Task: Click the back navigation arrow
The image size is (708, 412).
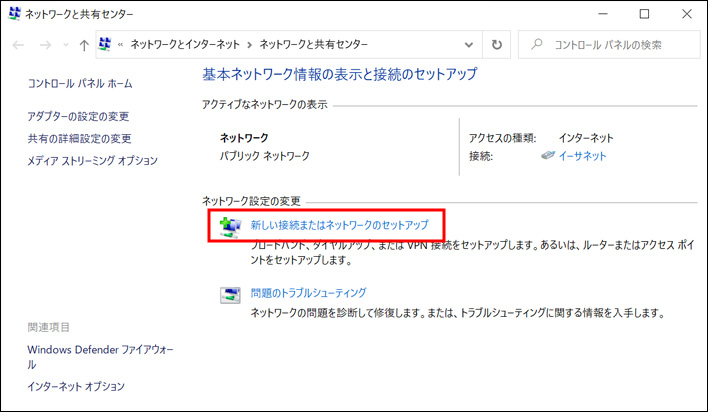Action: click(19, 46)
